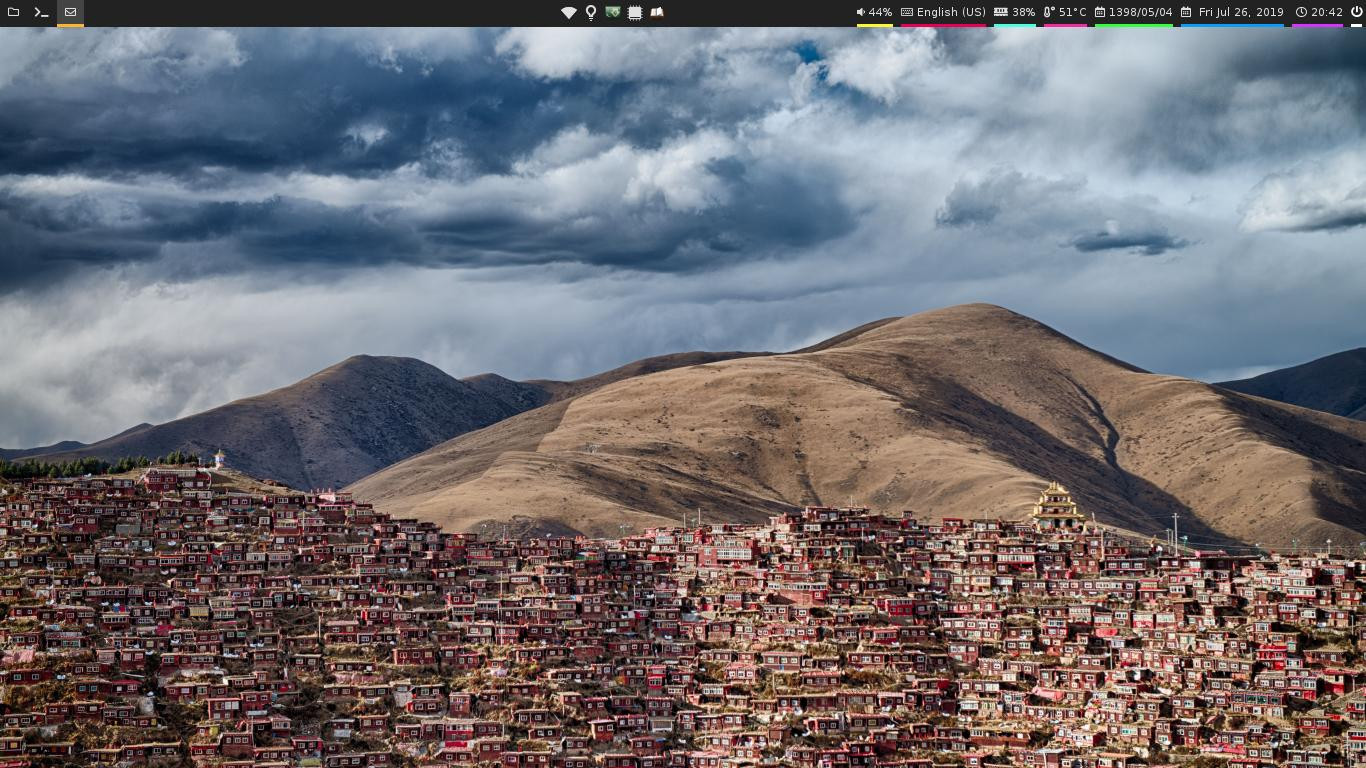Launch the terminal from the panel

coord(41,12)
